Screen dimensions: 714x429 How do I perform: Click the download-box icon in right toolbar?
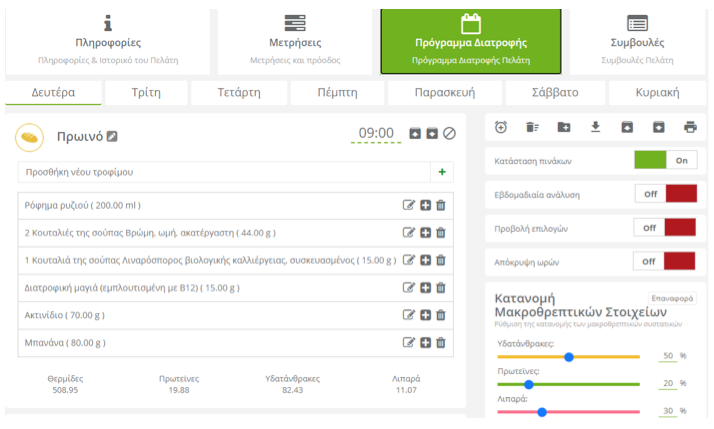point(658,127)
